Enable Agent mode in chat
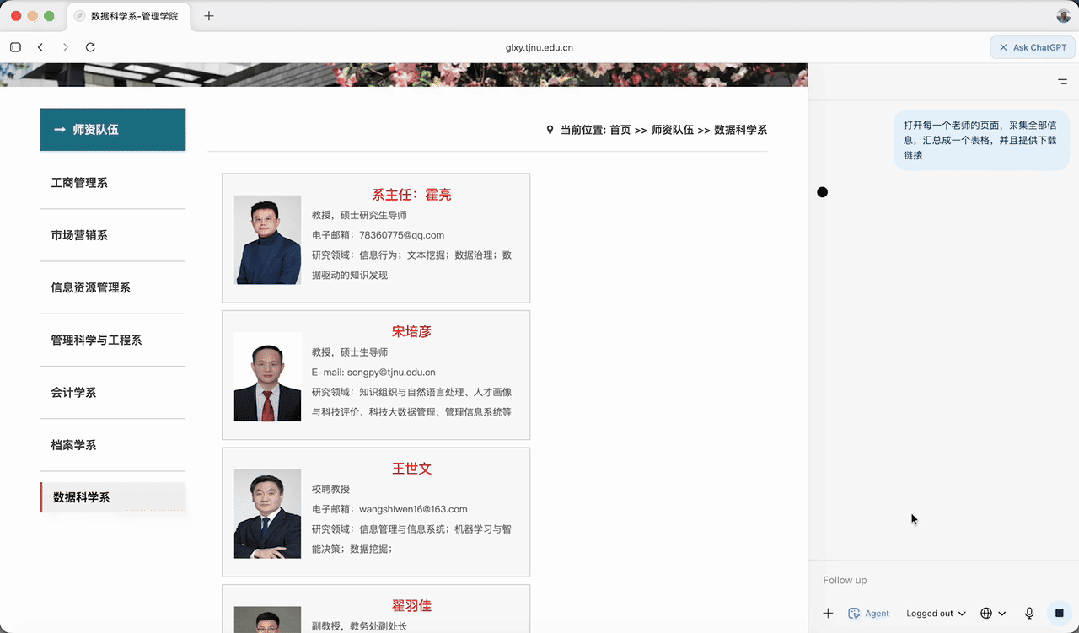Image resolution: width=1079 pixels, height=633 pixels. point(868,613)
